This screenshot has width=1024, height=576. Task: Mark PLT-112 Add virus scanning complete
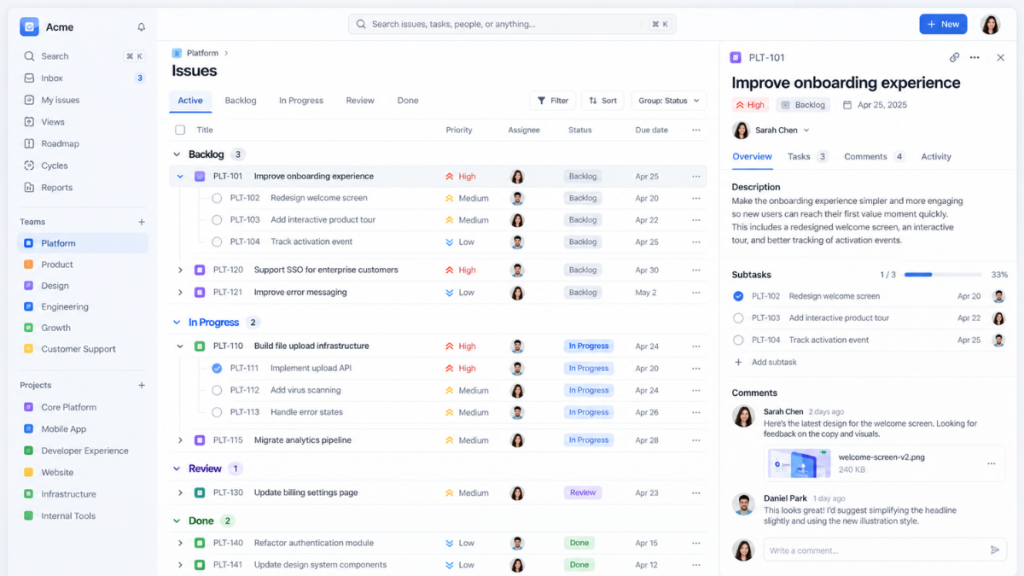coord(217,391)
